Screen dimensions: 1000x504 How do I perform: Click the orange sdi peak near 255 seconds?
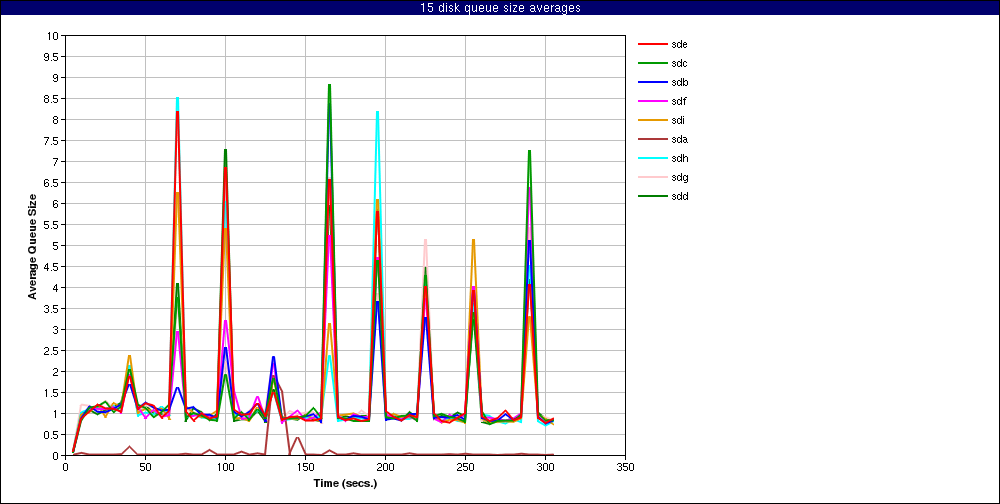point(473,240)
